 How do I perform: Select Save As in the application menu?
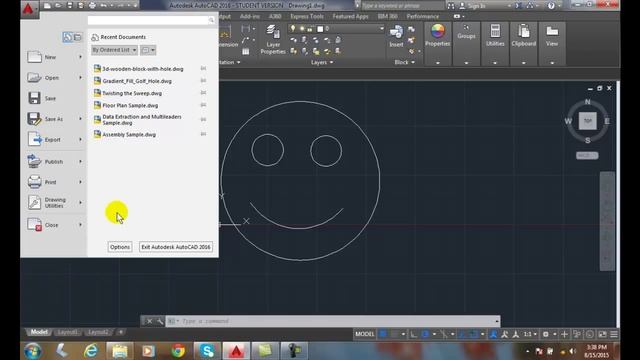pyautogui.click(x=54, y=119)
